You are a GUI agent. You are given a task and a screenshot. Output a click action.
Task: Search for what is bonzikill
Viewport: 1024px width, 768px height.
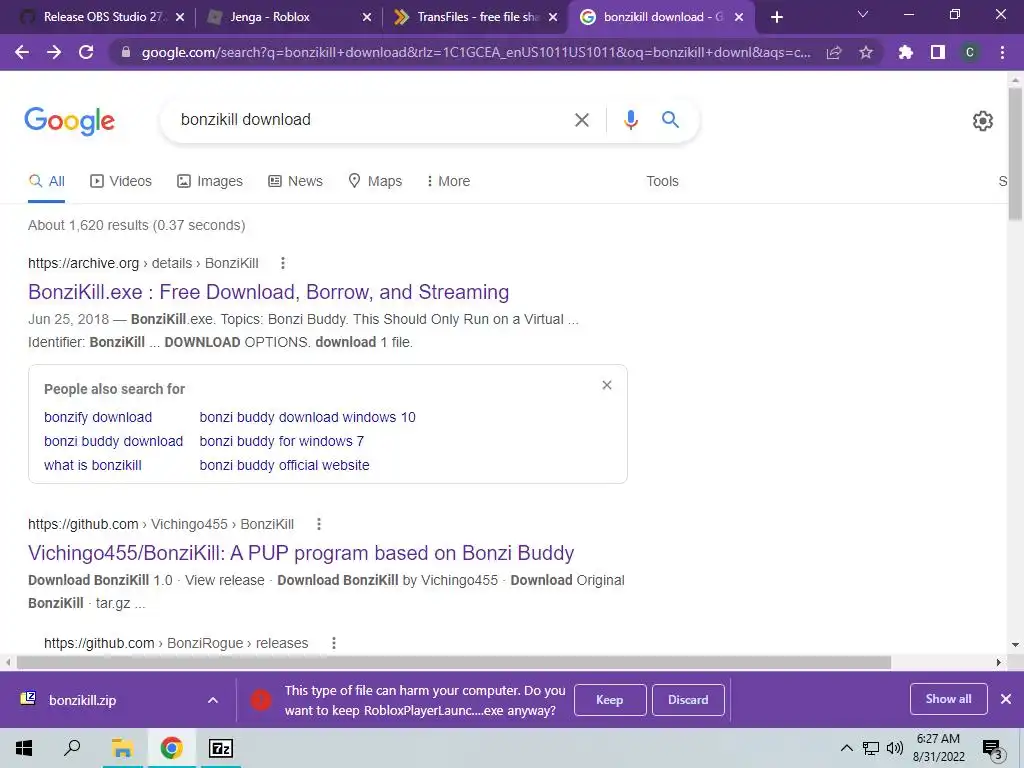[93, 465]
